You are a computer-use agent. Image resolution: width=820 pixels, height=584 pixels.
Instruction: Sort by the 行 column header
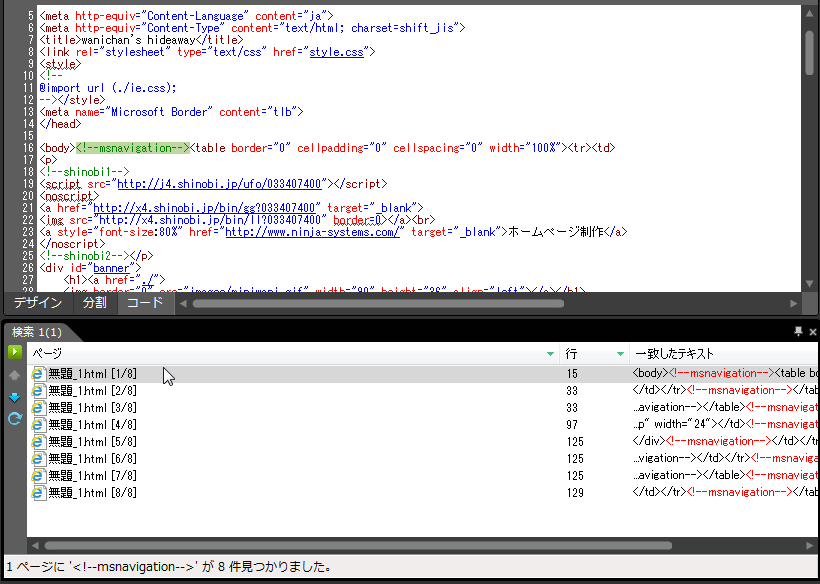pyautogui.click(x=571, y=354)
